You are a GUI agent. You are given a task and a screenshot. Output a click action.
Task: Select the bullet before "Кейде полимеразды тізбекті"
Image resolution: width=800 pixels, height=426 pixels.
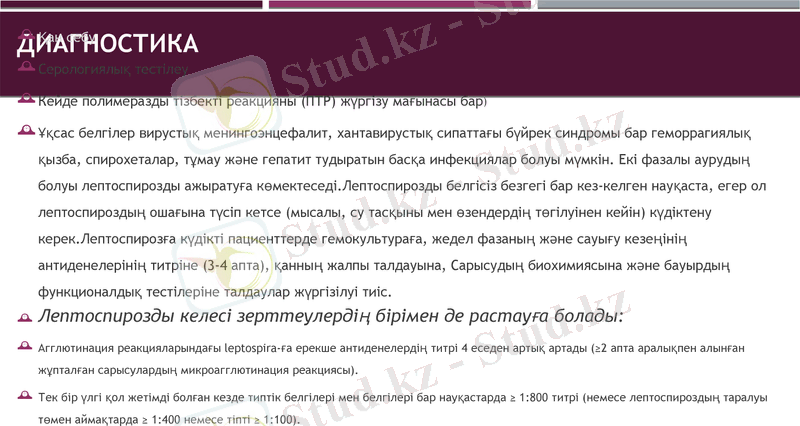tap(25, 100)
